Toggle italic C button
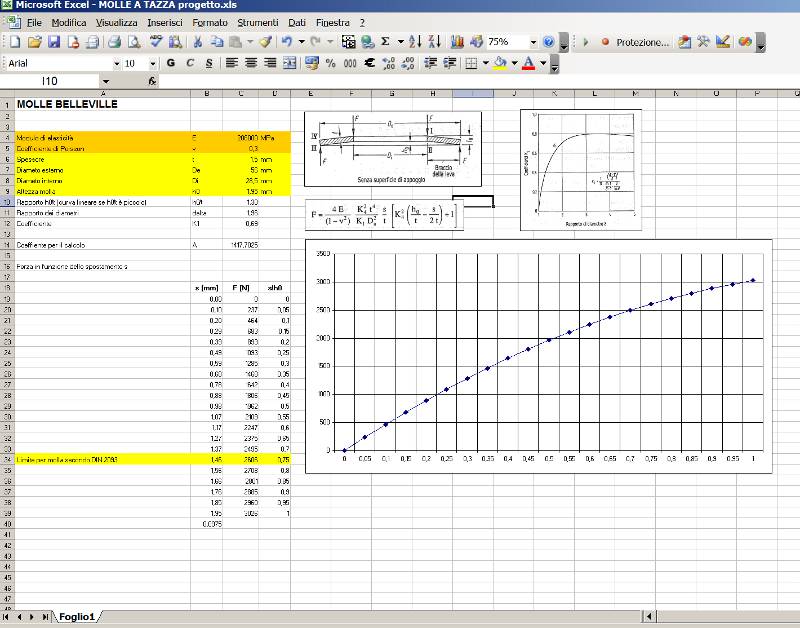 tap(190, 63)
